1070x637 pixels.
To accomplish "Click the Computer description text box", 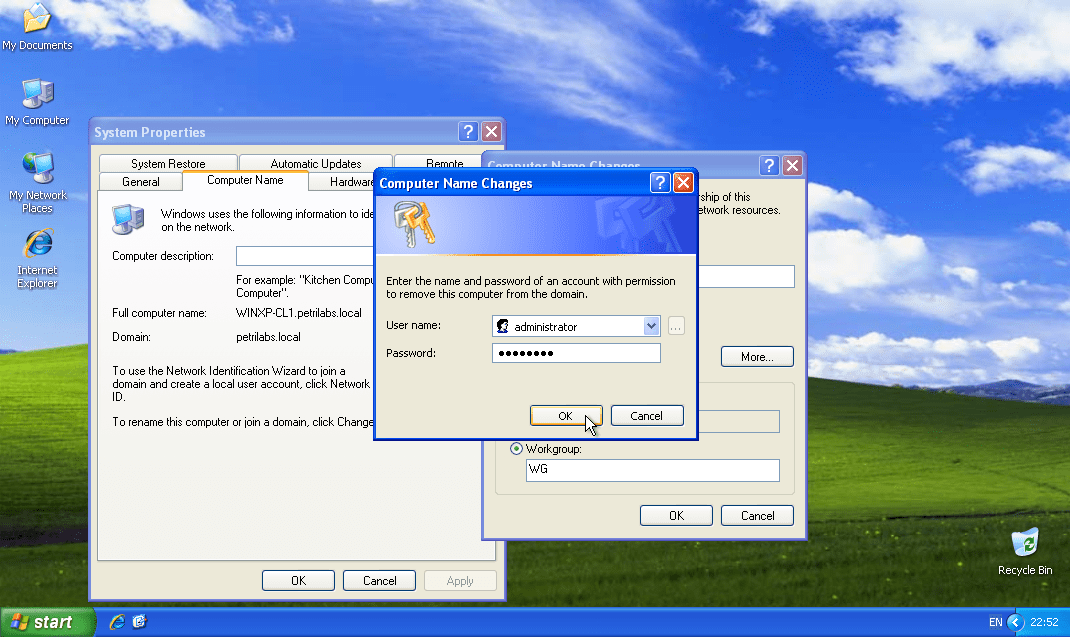I will pyautogui.click(x=305, y=256).
